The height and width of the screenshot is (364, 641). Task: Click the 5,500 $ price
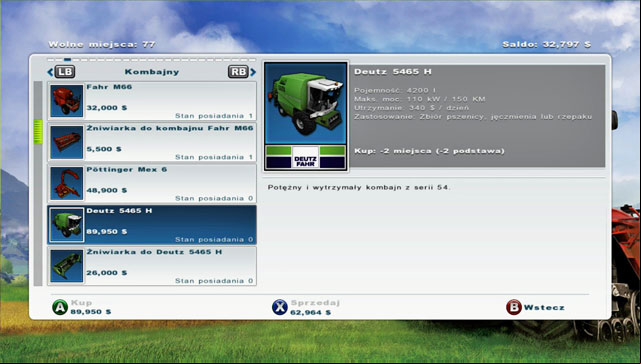pyautogui.click(x=104, y=149)
